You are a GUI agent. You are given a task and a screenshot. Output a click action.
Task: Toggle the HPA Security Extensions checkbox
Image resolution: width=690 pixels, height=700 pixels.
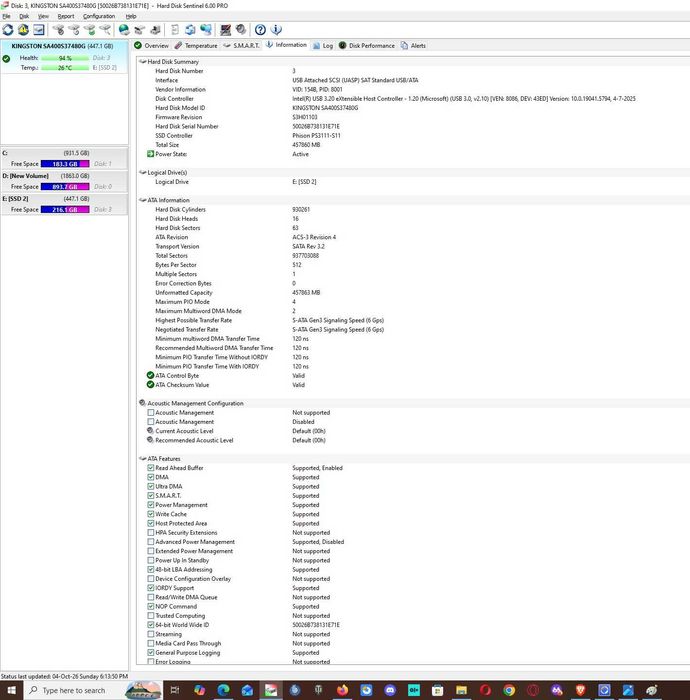click(x=151, y=533)
